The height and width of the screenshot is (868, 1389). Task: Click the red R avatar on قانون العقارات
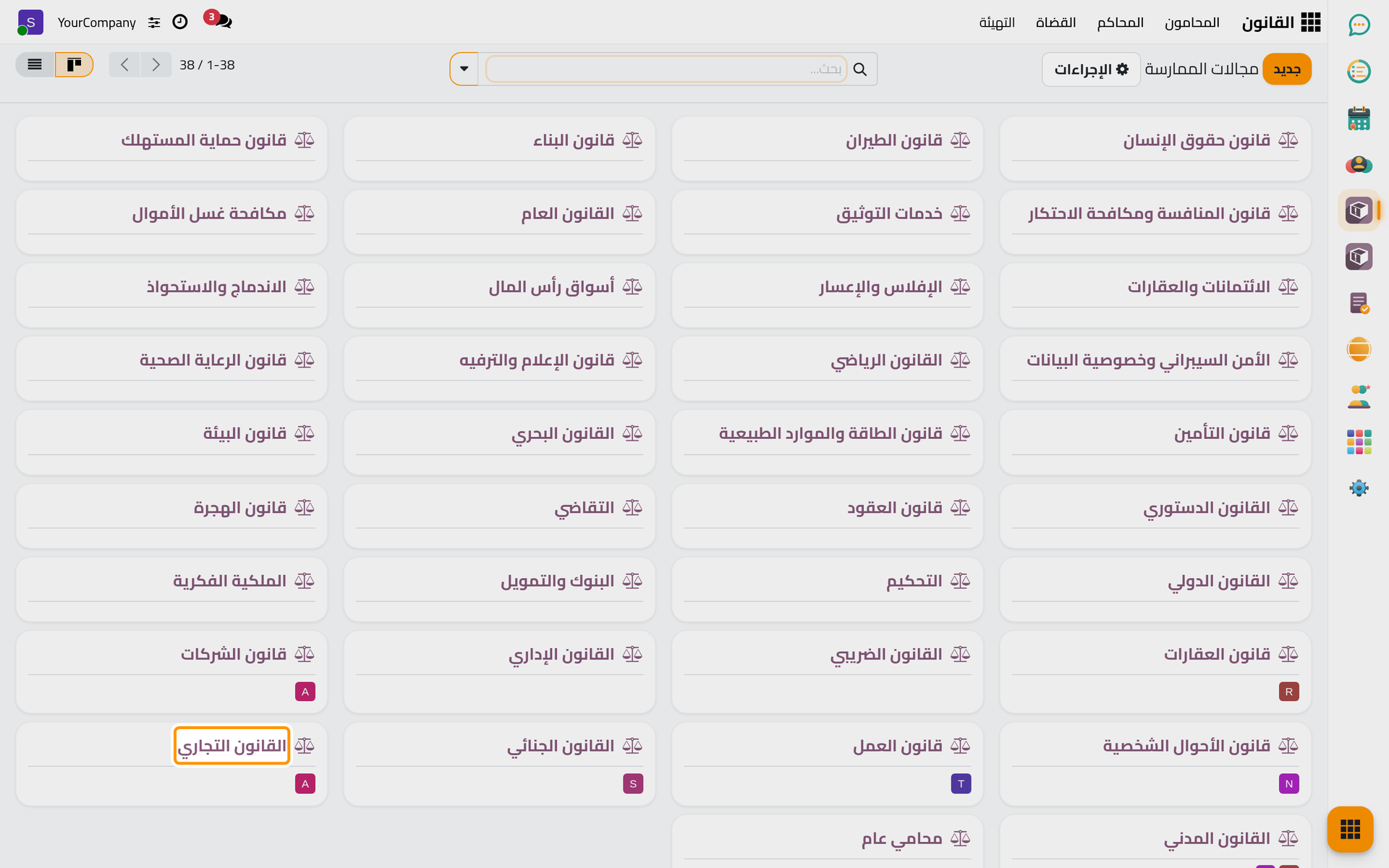[x=1288, y=692]
